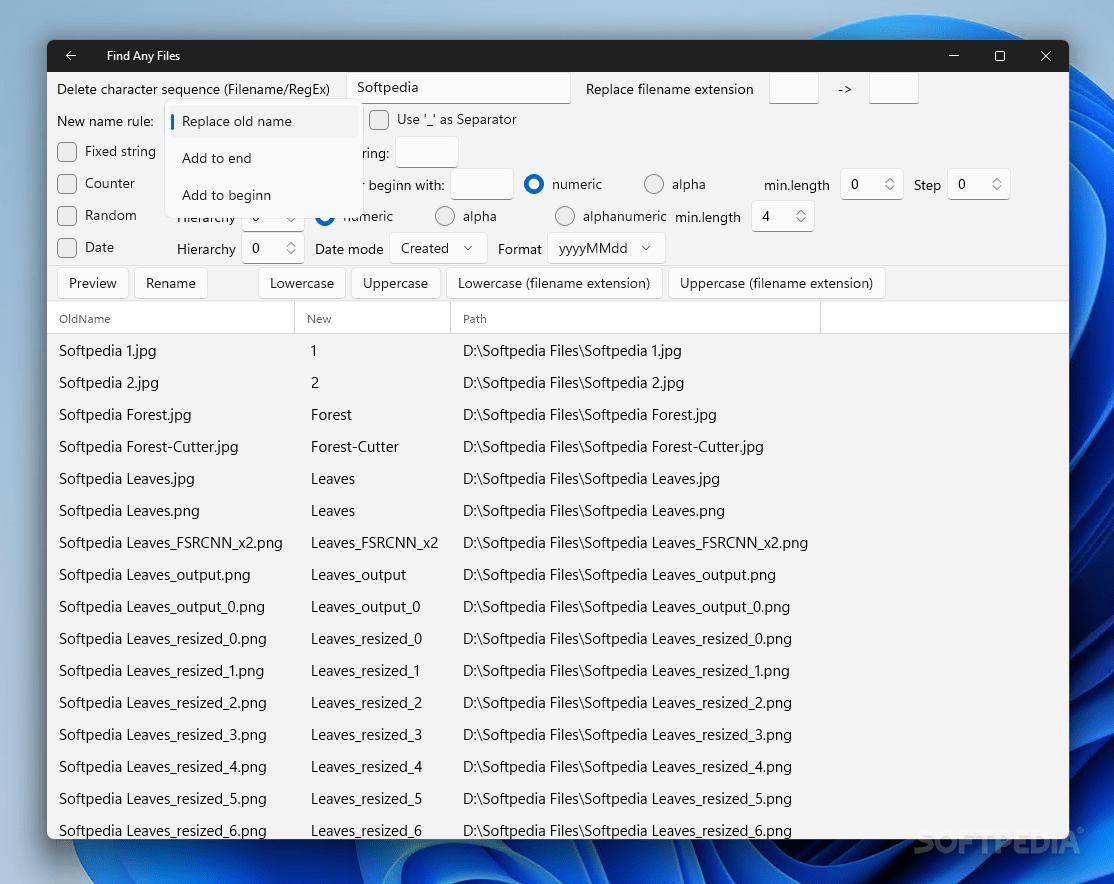
Task: Select row 'Softpedia Leaves_resized_1.png'
Action: [x=558, y=670]
